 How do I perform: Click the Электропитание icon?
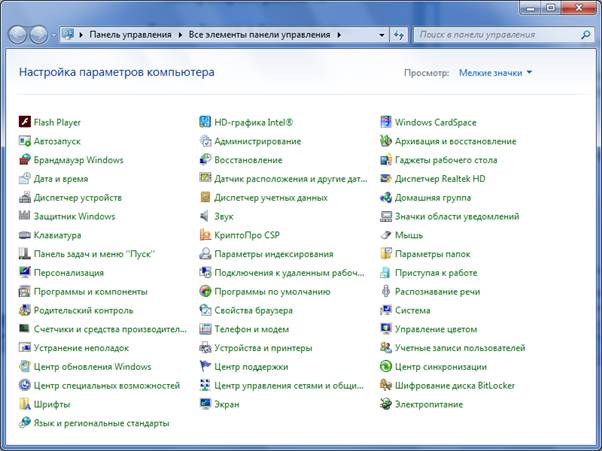tap(386, 404)
